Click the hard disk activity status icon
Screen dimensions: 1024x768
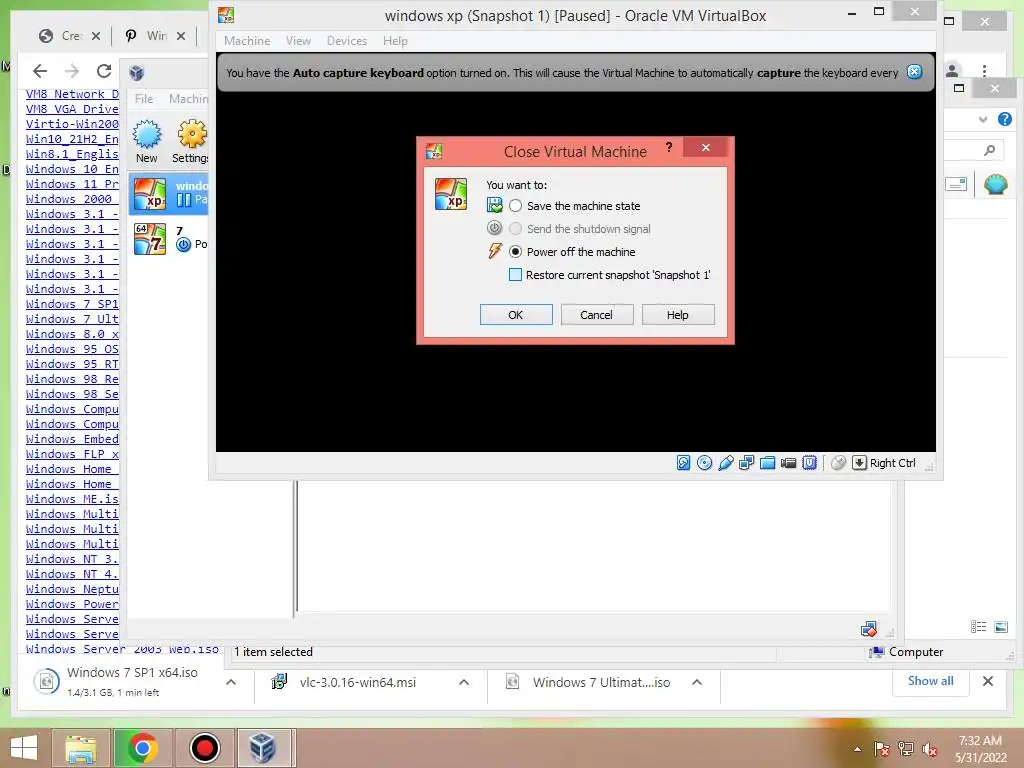683,463
